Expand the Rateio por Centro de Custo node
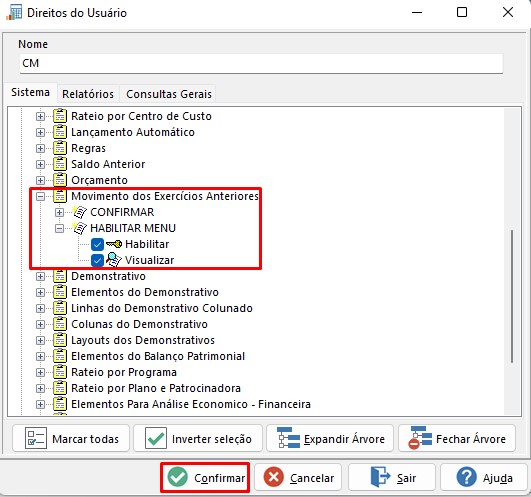 point(40,116)
